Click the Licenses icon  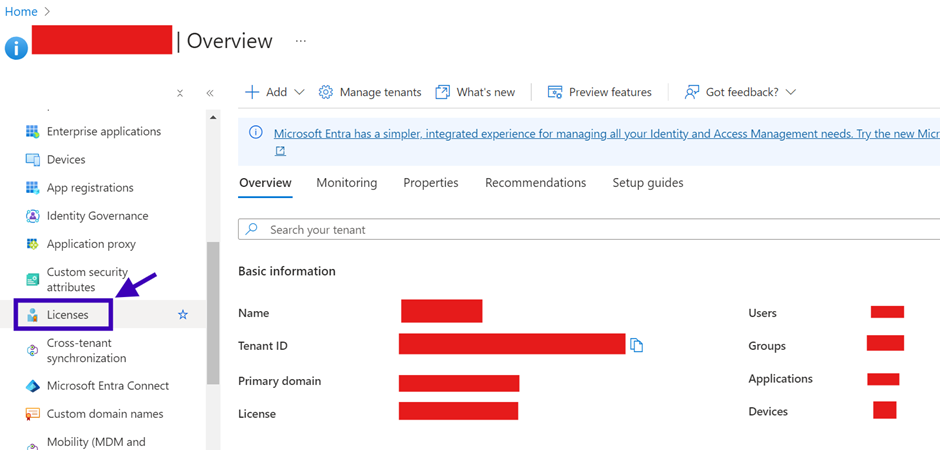coord(32,315)
